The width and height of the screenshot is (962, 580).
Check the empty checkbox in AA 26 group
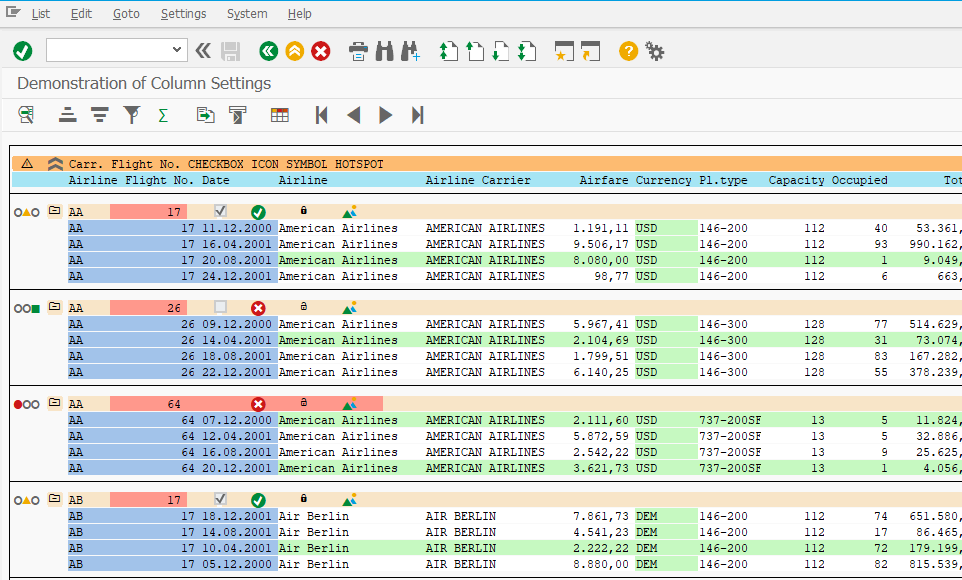[220, 307]
